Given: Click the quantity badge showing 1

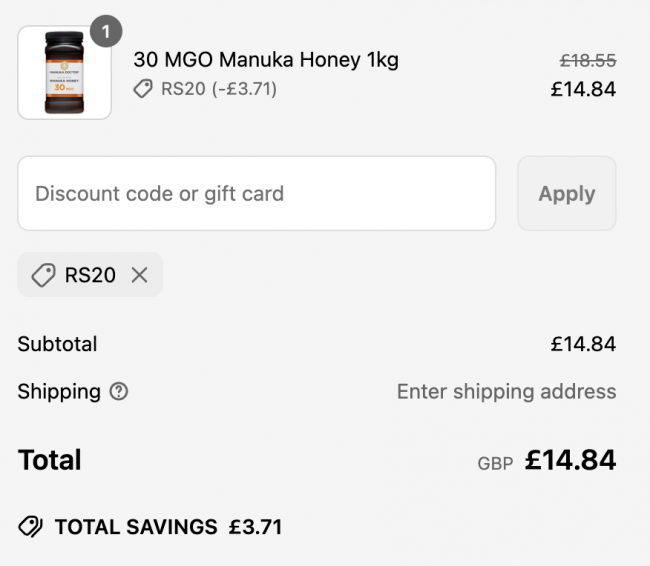Looking at the screenshot, I should (106, 31).
